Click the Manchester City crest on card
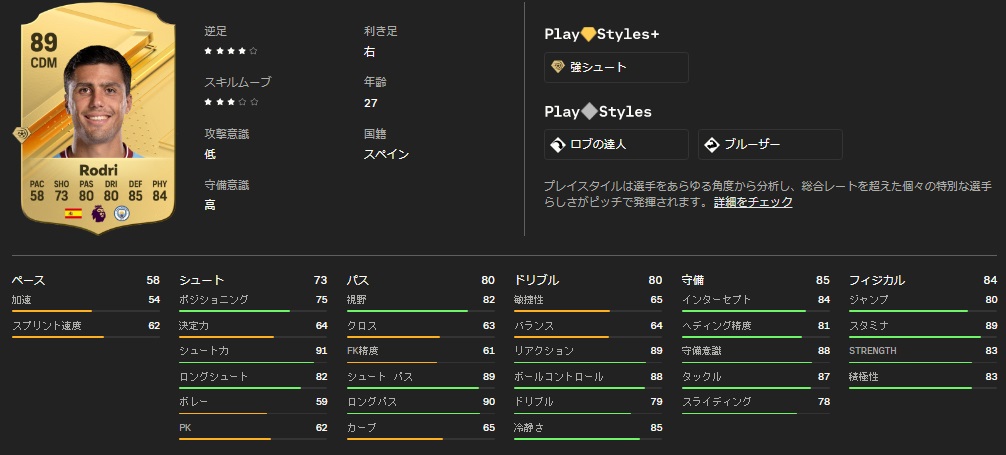The width and height of the screenshot is (1006, 455). (123, 213)
